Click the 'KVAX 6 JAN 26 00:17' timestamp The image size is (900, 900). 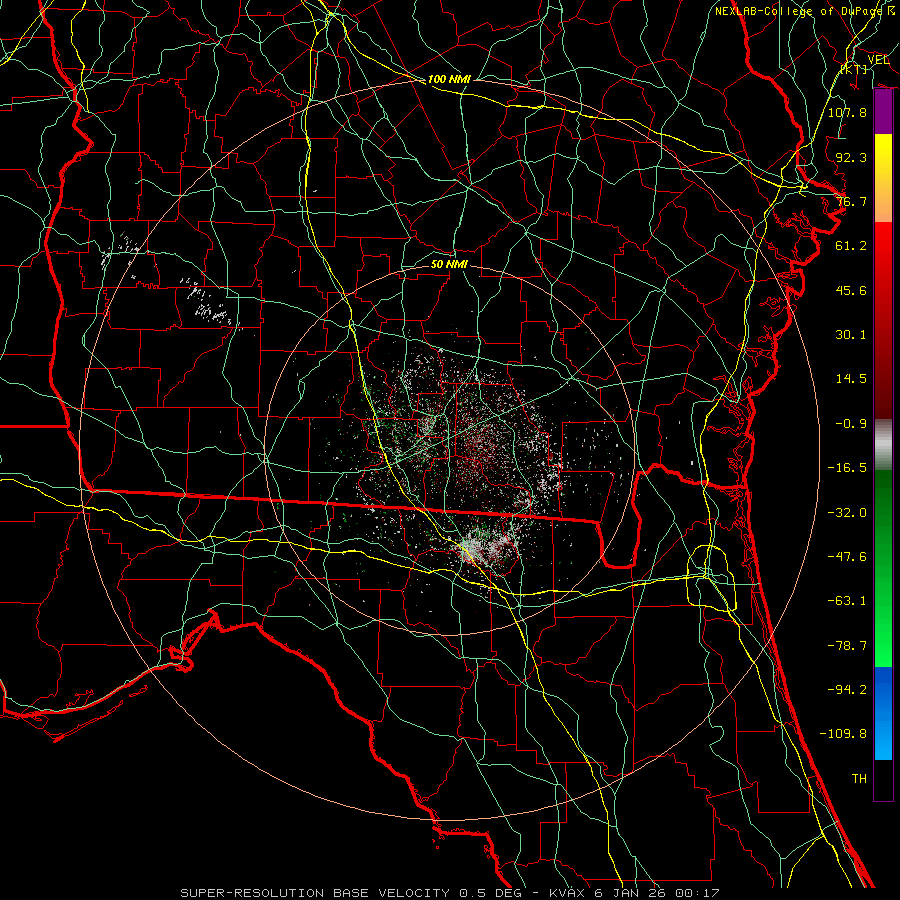click(x=634, y=893)
